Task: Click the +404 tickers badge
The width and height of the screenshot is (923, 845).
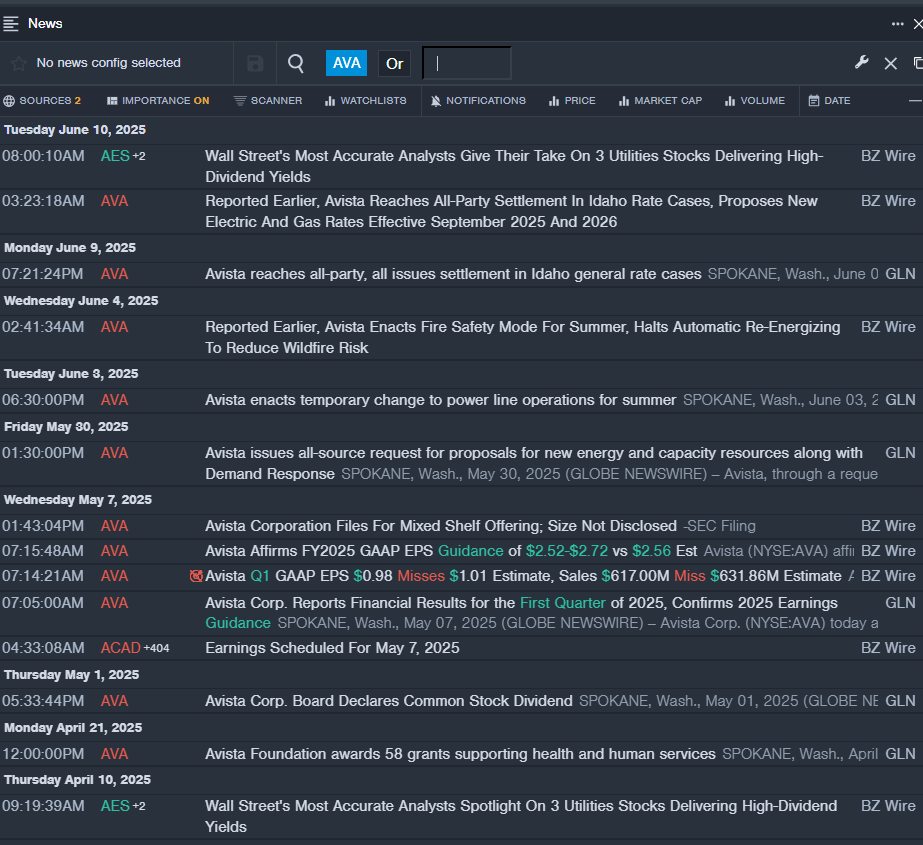Action: 157,648
